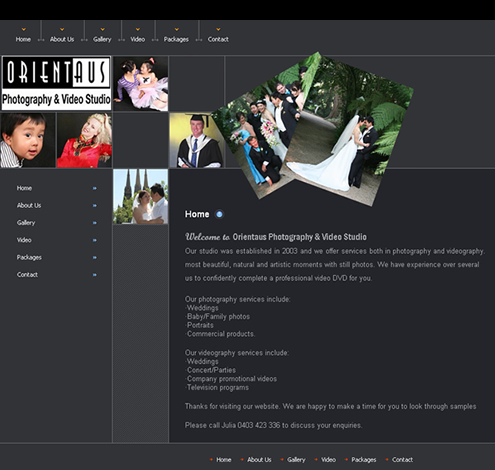Click the orange chevron above top Contact
The image size is (495, 470).
(x=218, y=29)
